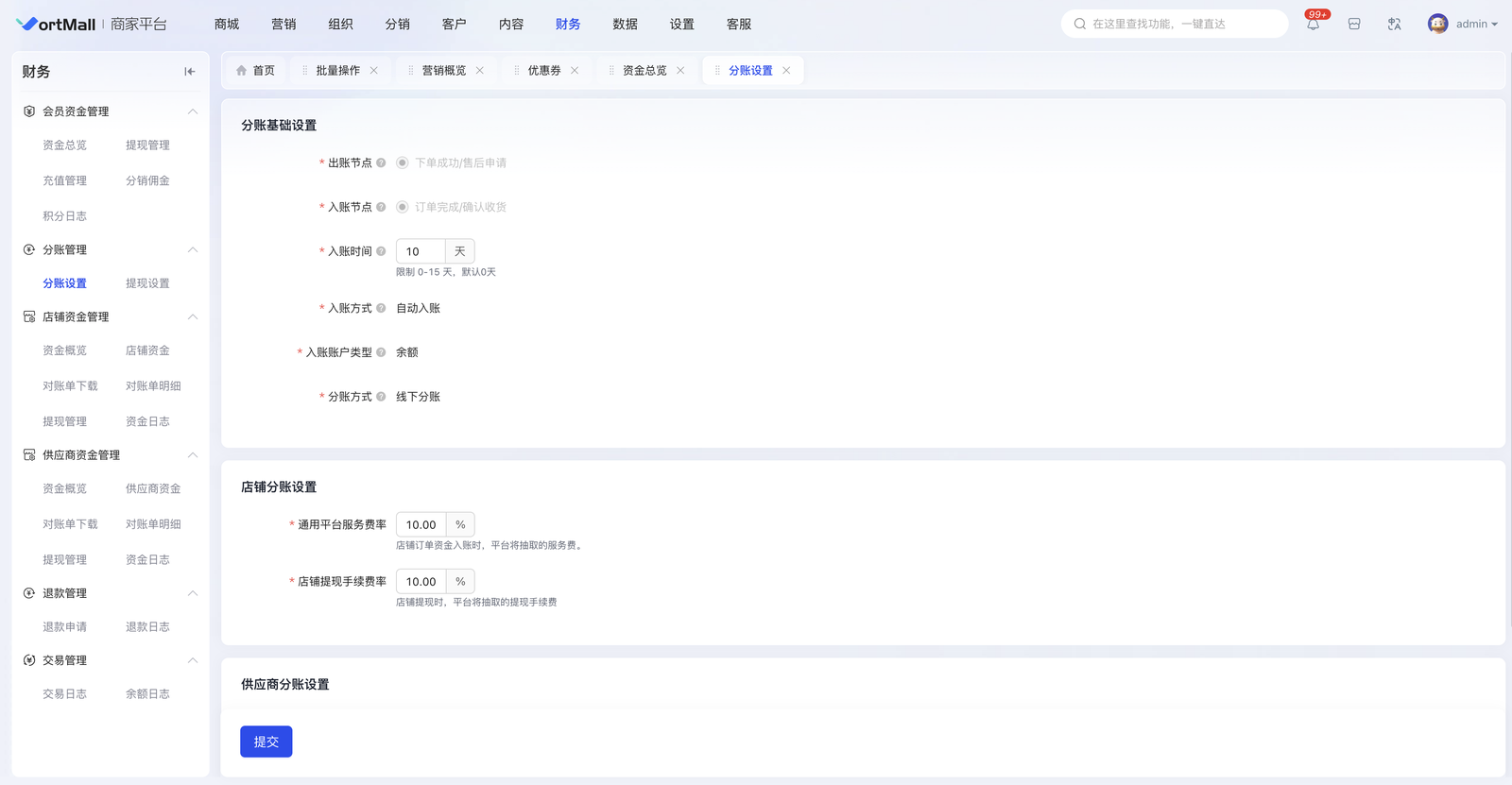Image resolution: width=1512 pixels, height=785 pixels.
Task: Click help icon beside 入账时间
Action: click(381, 251)
